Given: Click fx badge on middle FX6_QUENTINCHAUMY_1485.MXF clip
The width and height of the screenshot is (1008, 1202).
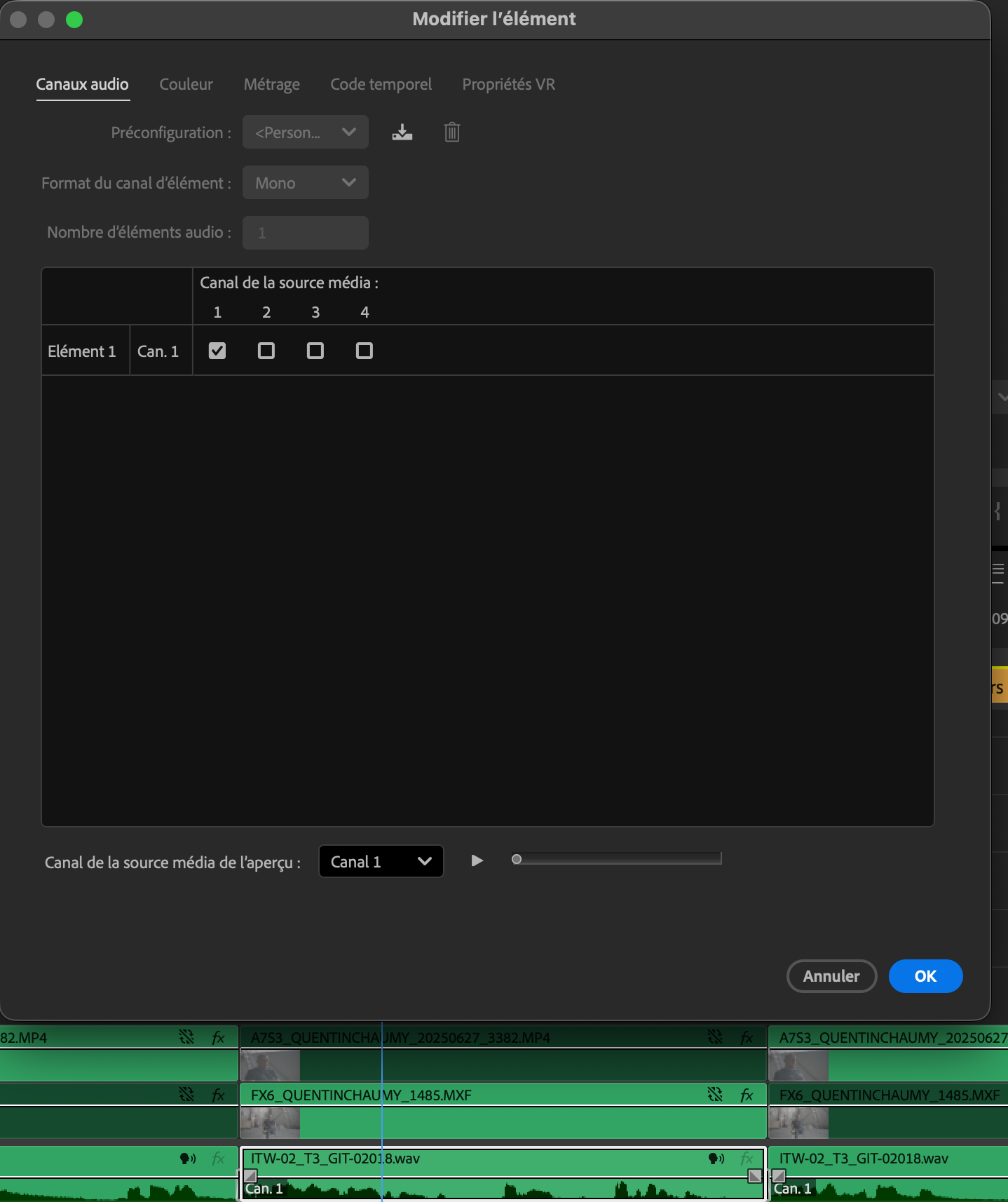Looking at the screenshot, I should pyautogui.click(x=747, y=1095).
